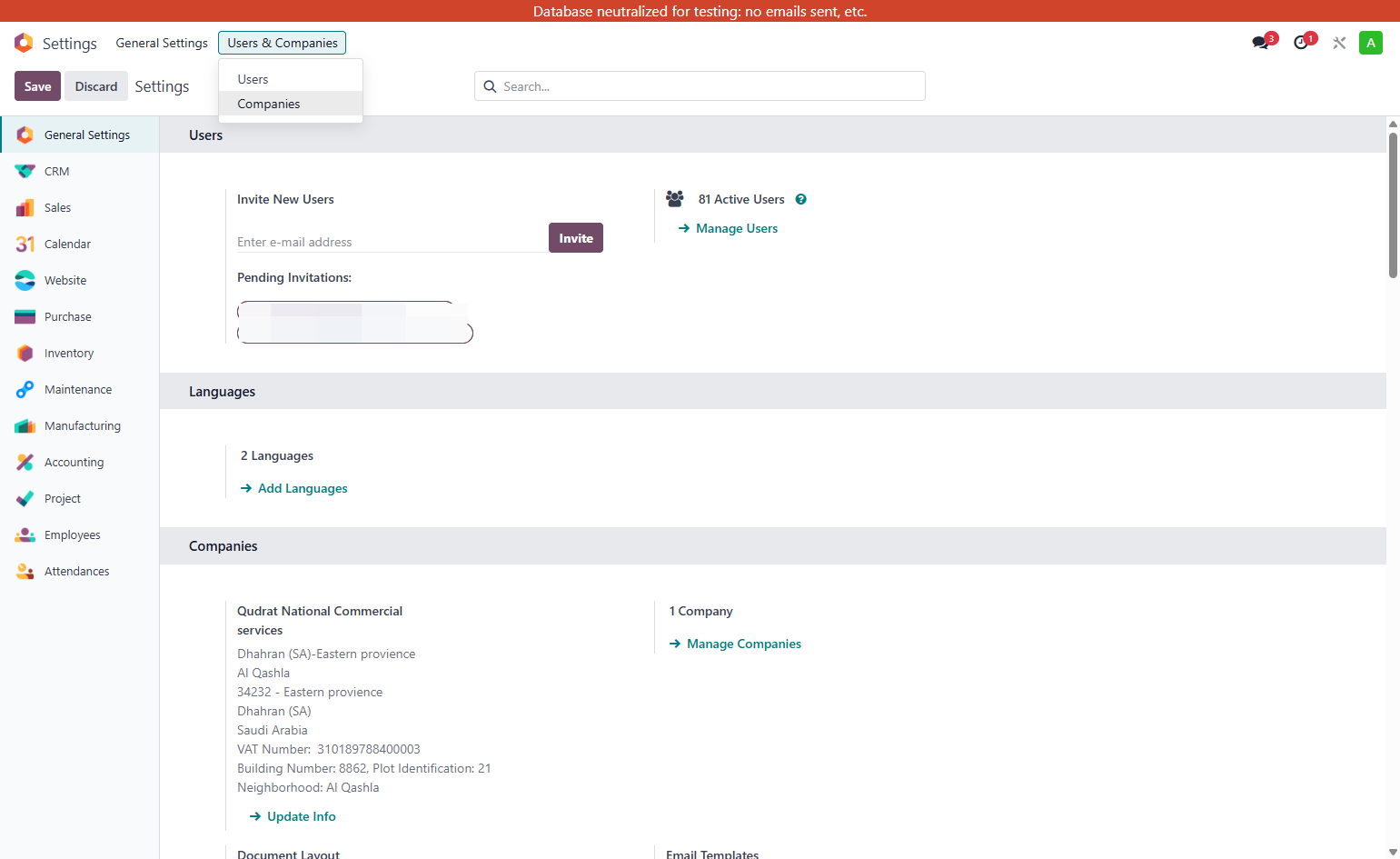
Task: Click the CRM app icon in sidebar
Action: pyautogui.click(x=25, y=171)
